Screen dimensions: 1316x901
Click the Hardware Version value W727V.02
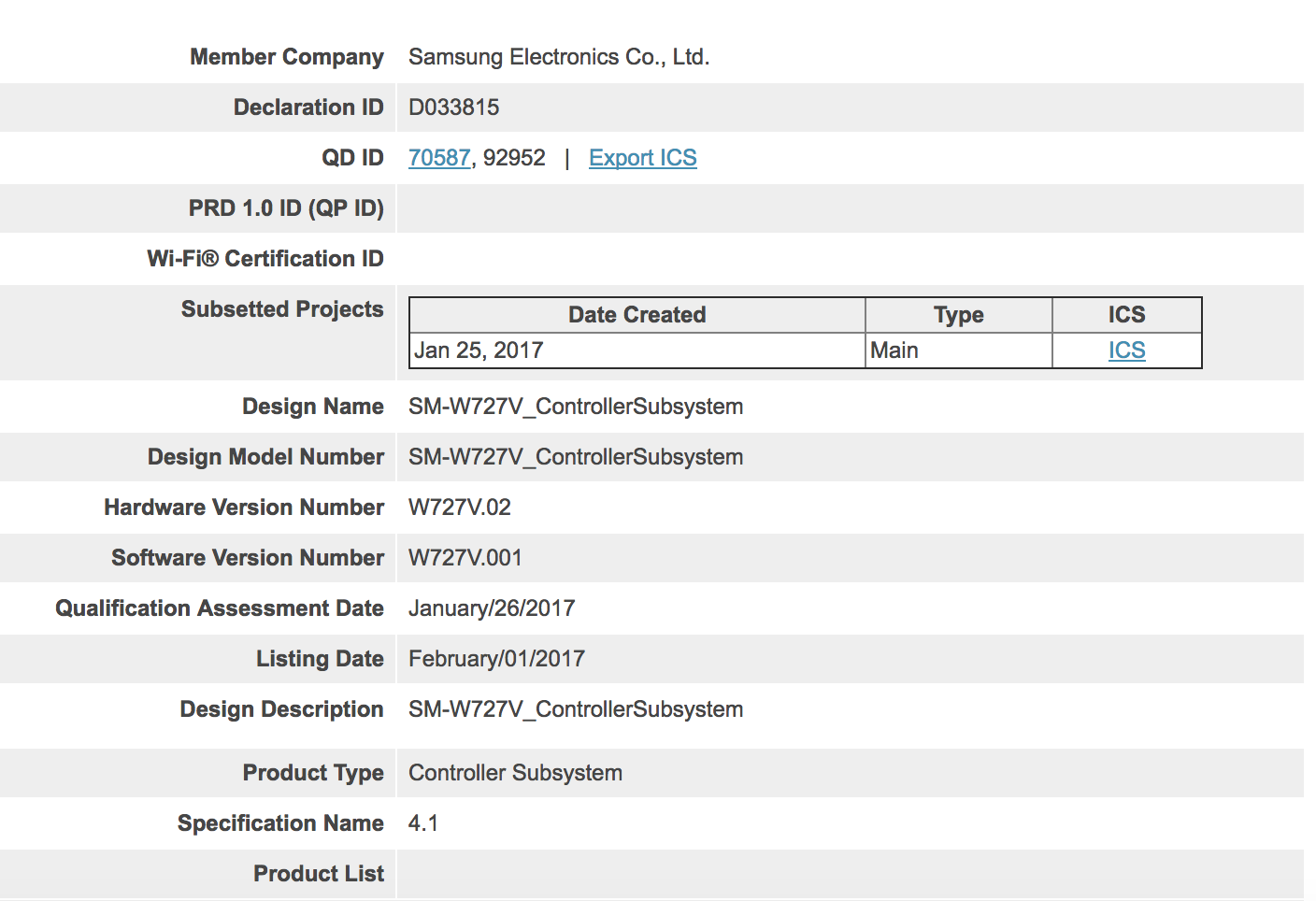459,508
